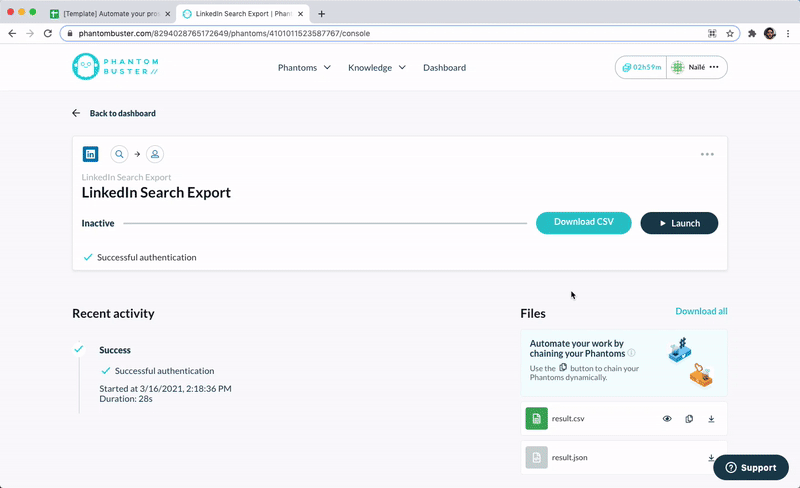Viewport: 800px width, 488px height.
Task: Click the Started at 3/16/2021 timestamp text
Action: point(165,388)
